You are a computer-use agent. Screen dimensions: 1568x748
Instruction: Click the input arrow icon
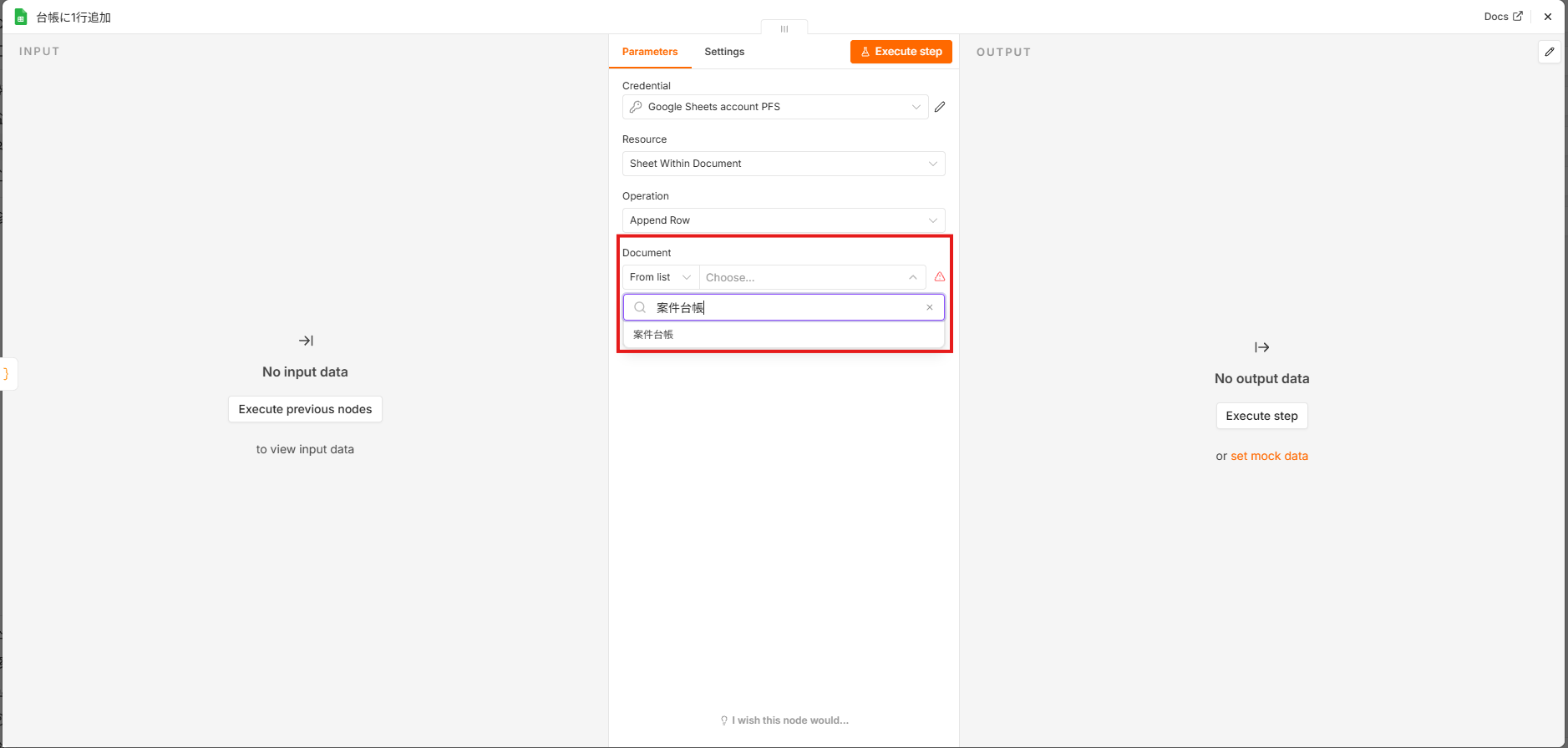(x=306, y=341)
